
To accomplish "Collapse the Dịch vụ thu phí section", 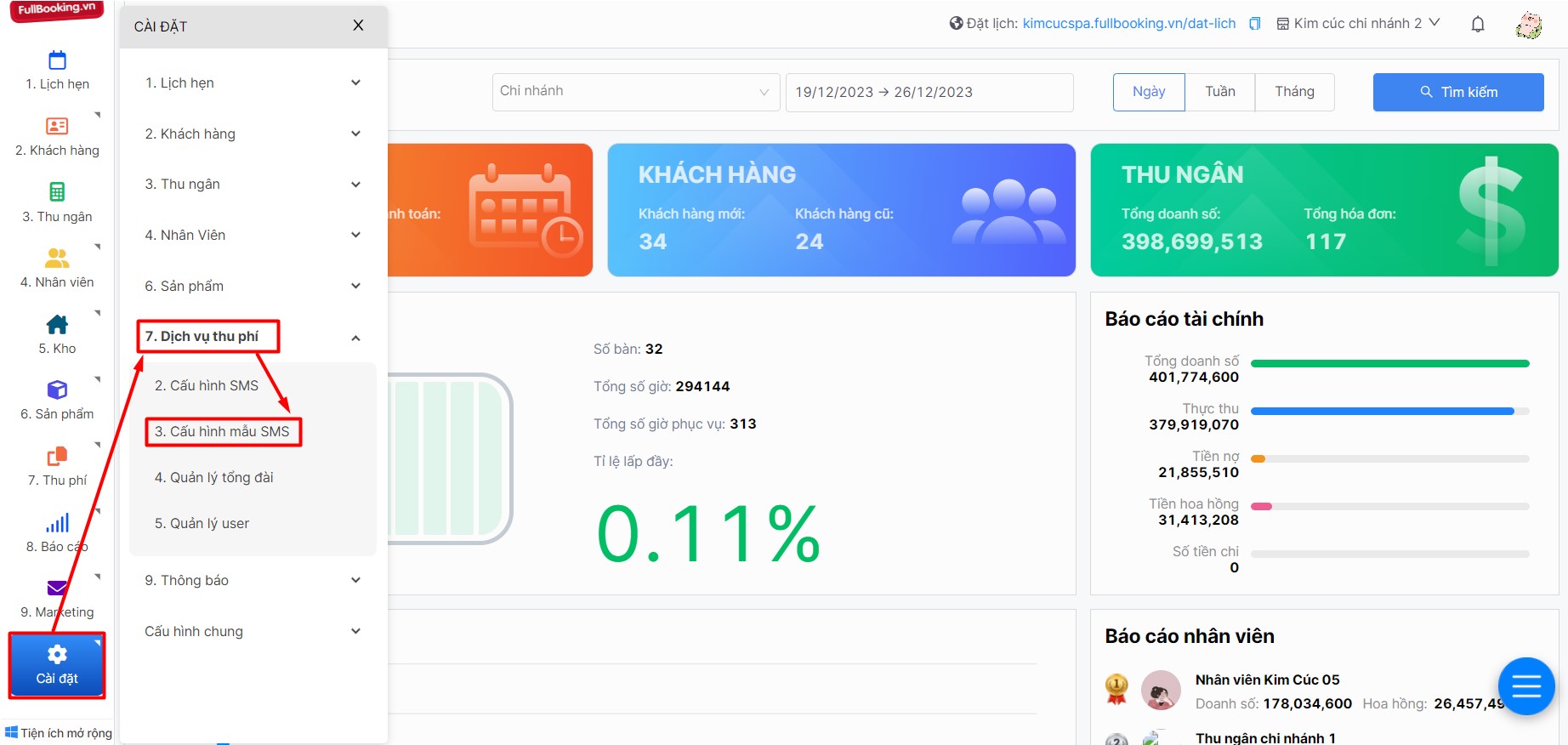I will coord(355,338).
